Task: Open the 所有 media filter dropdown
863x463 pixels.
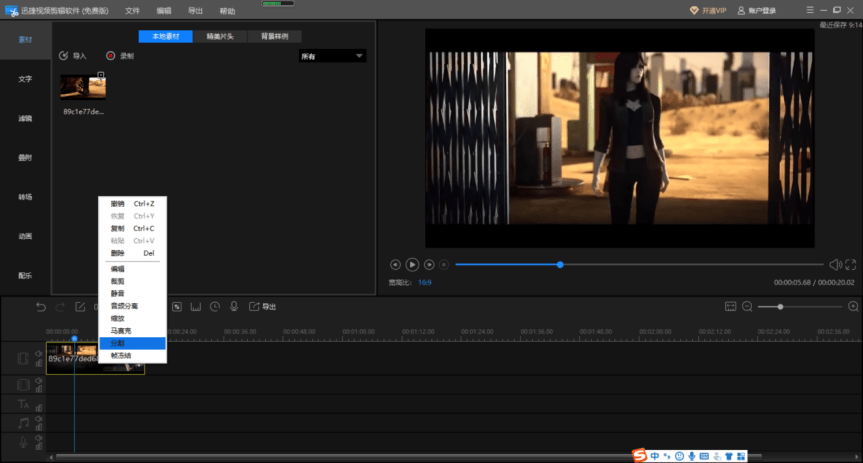Action: click(x=332, y=56)
